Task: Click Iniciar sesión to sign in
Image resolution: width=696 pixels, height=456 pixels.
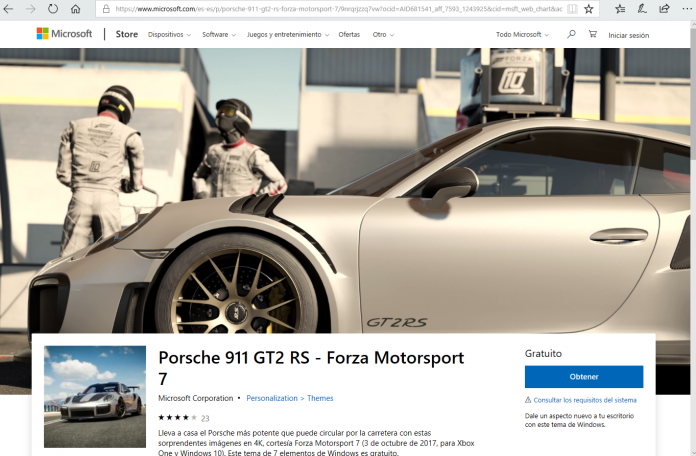Action: click(x=628, y=34)
